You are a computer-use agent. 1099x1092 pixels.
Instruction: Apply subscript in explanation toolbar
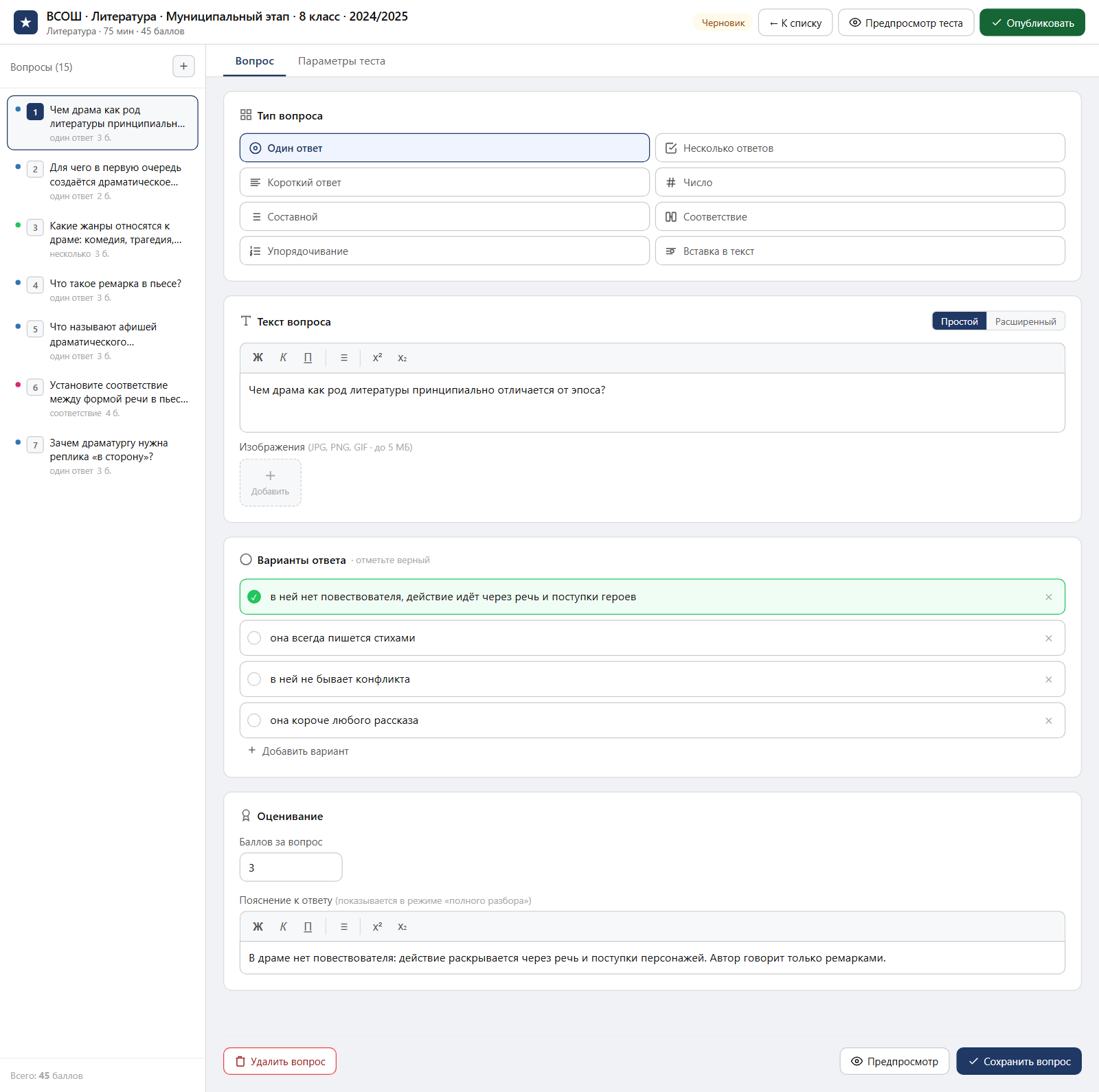(403, 926)
